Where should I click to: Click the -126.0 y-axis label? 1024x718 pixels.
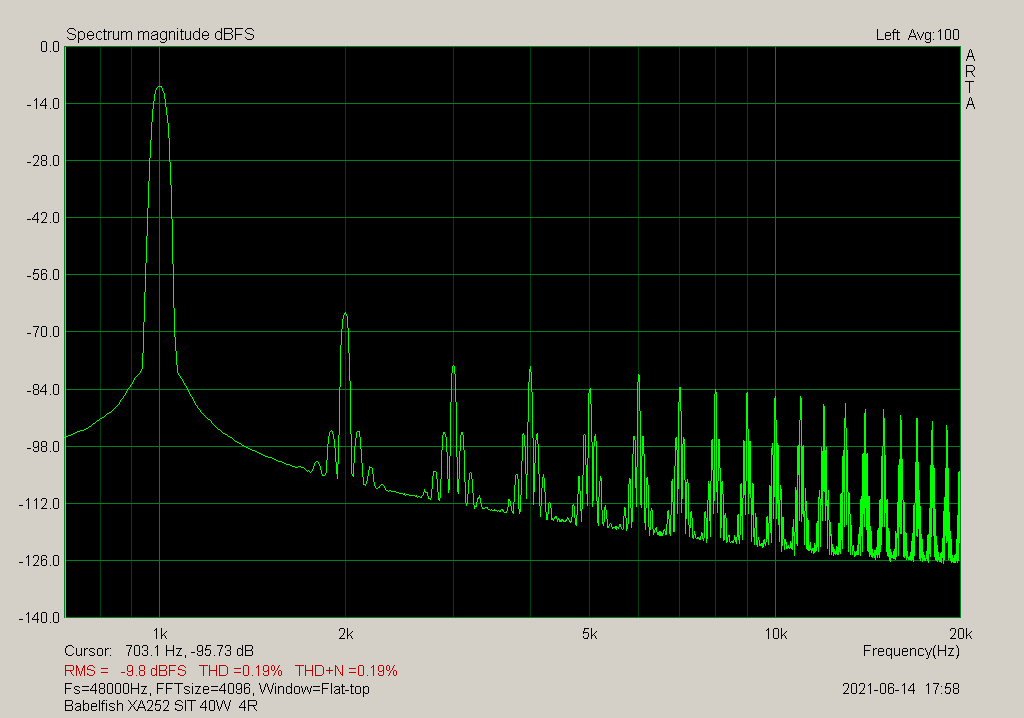(x=39, y=561)
